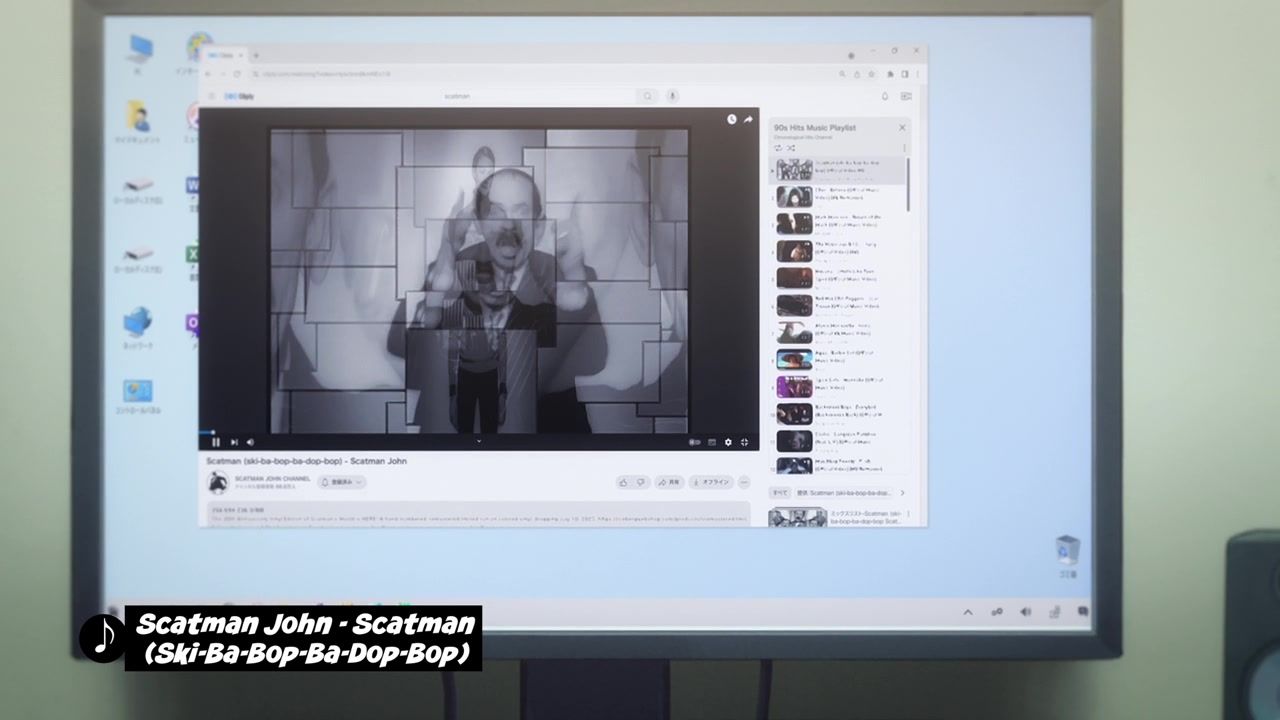Screen dimensions: 1280x720
Task: Toggle the playlist loop button
Action: pyautogui.click(x=778, y=148)
